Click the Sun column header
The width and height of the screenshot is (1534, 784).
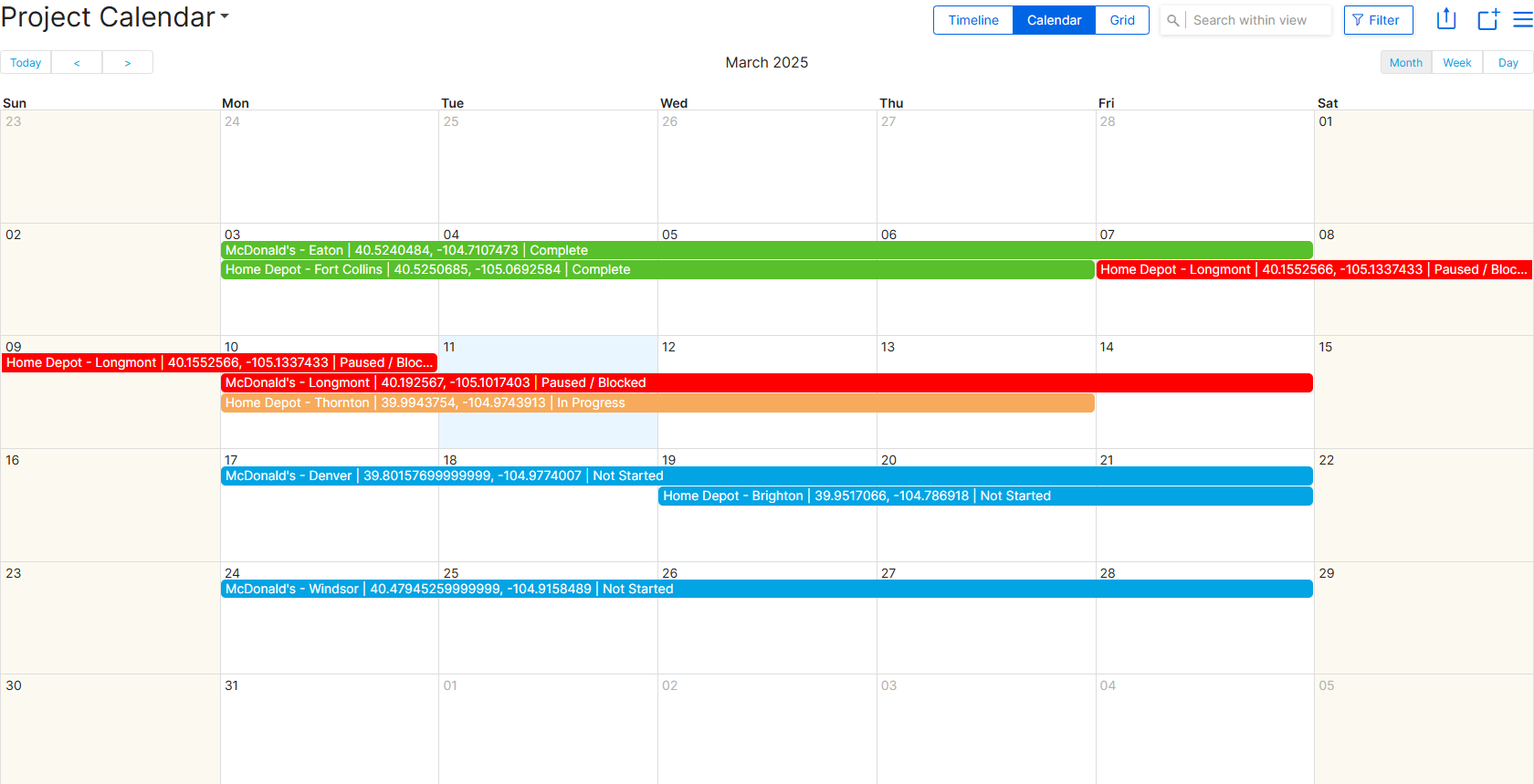[15, 103]
